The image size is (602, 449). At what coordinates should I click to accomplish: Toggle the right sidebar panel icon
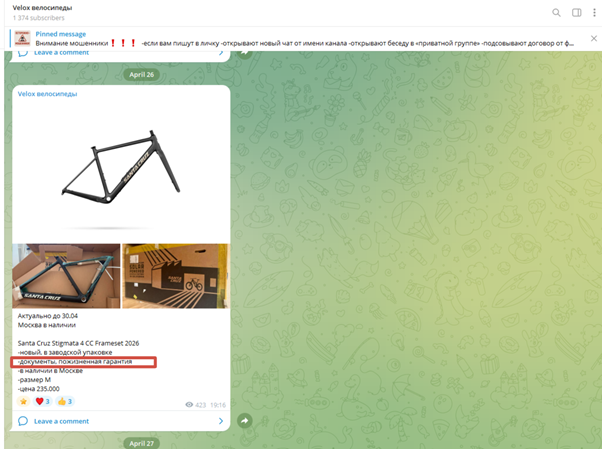577,13
